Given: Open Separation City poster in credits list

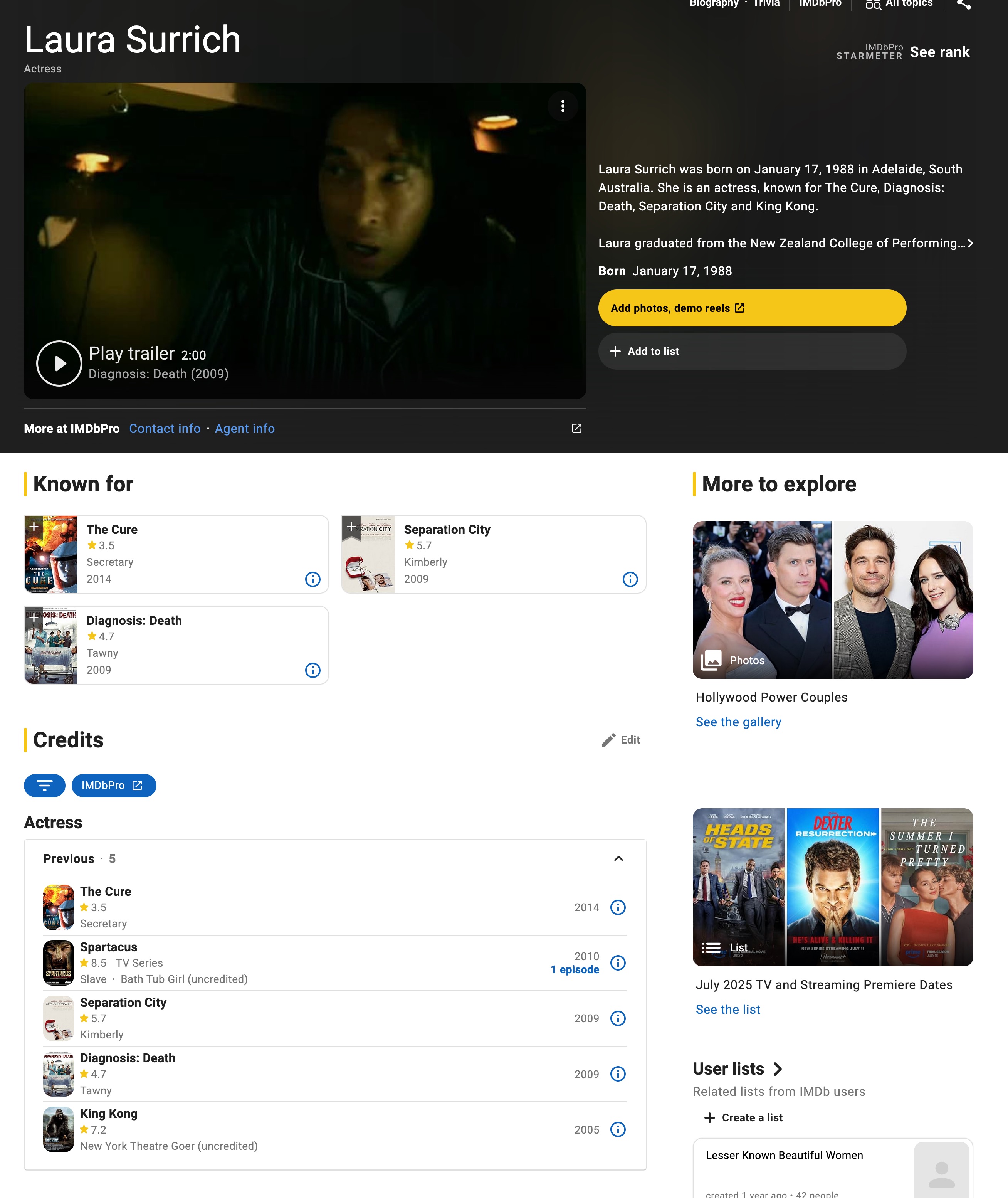Looking at the screenshot, I should pos(58,1018).
